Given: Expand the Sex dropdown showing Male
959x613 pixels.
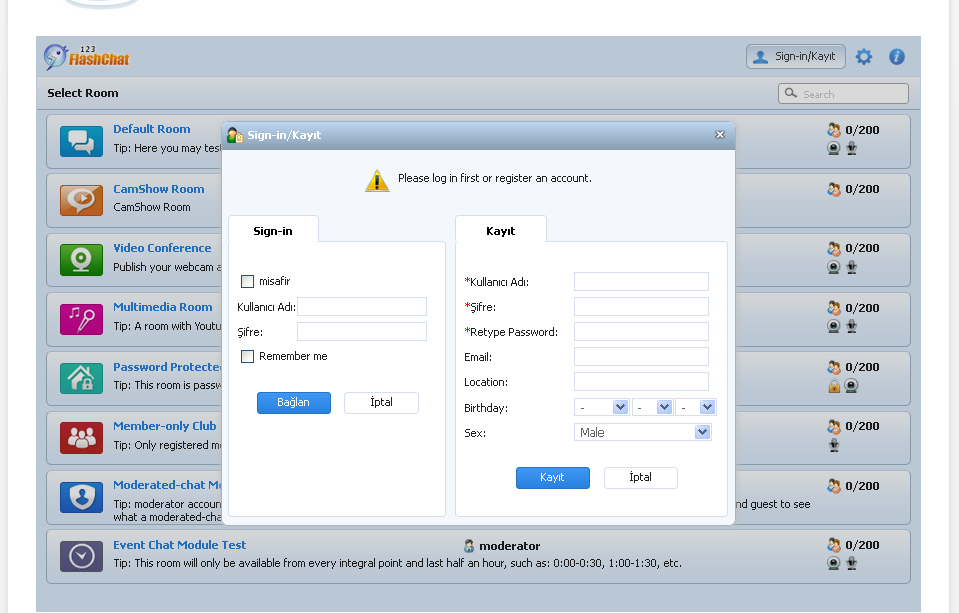Looking at the screenshot, I should 643,433.
